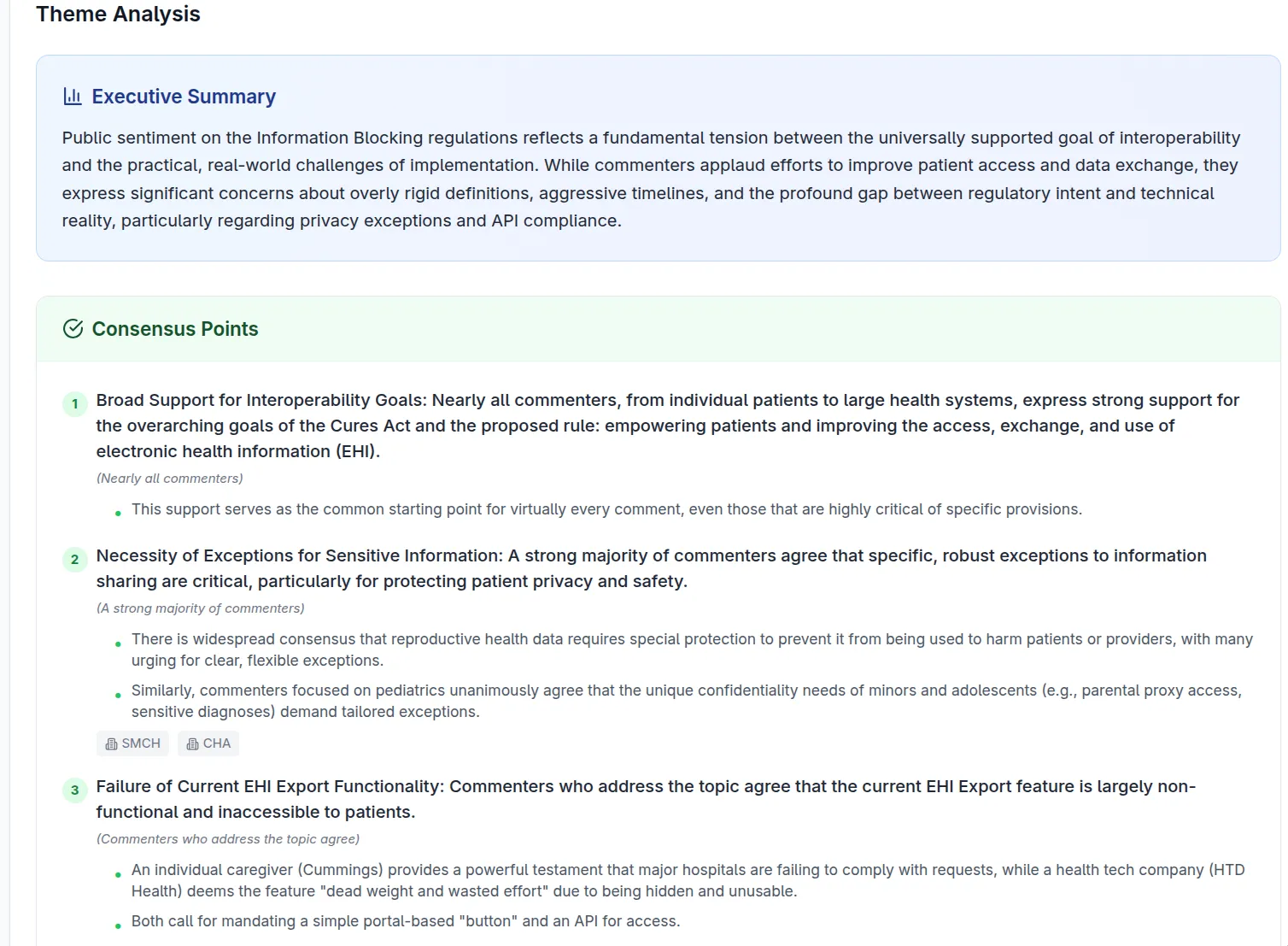Screen dimensions: 1288x946
Task: Select Necessity of Exceptions for Sensitive Information point
Action: pyautogui.click(x=652, y=568)
